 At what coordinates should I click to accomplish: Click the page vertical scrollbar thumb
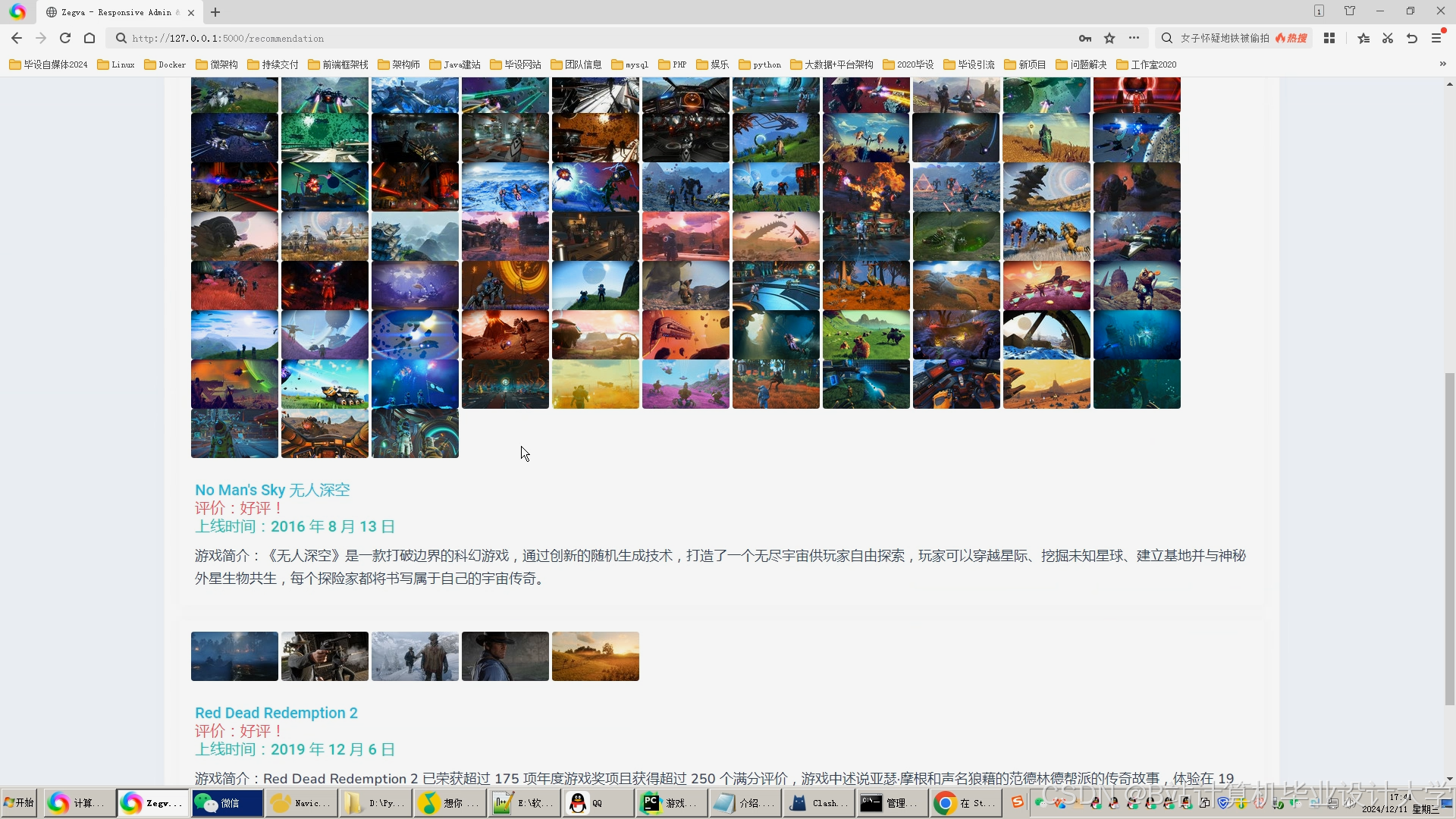point(1450,538)
